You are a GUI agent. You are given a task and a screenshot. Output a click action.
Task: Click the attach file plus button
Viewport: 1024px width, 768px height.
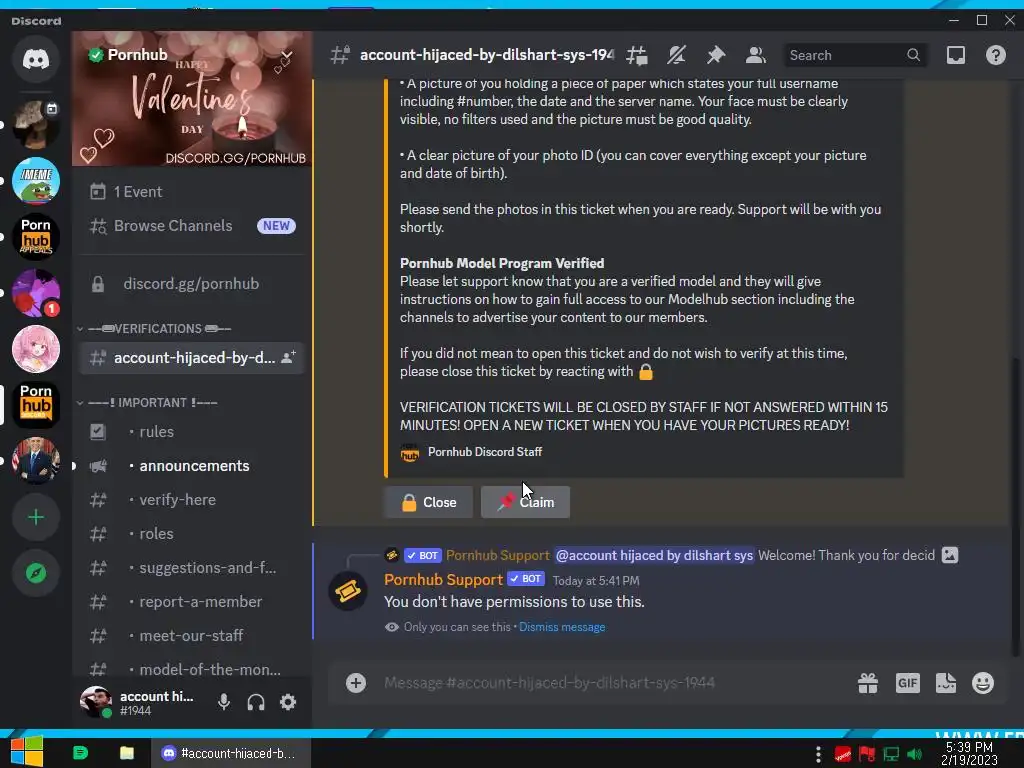[x=356, y=683]
